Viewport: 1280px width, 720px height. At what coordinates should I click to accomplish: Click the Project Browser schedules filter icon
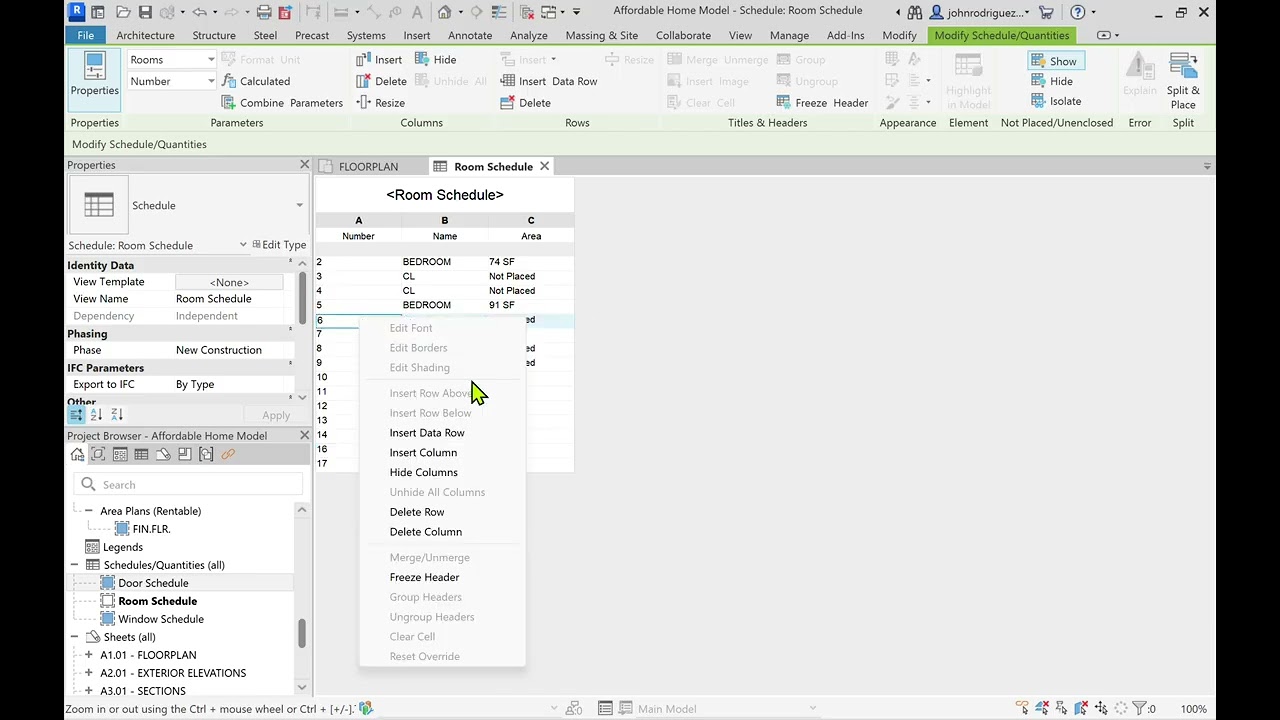[x=141, y=454]
